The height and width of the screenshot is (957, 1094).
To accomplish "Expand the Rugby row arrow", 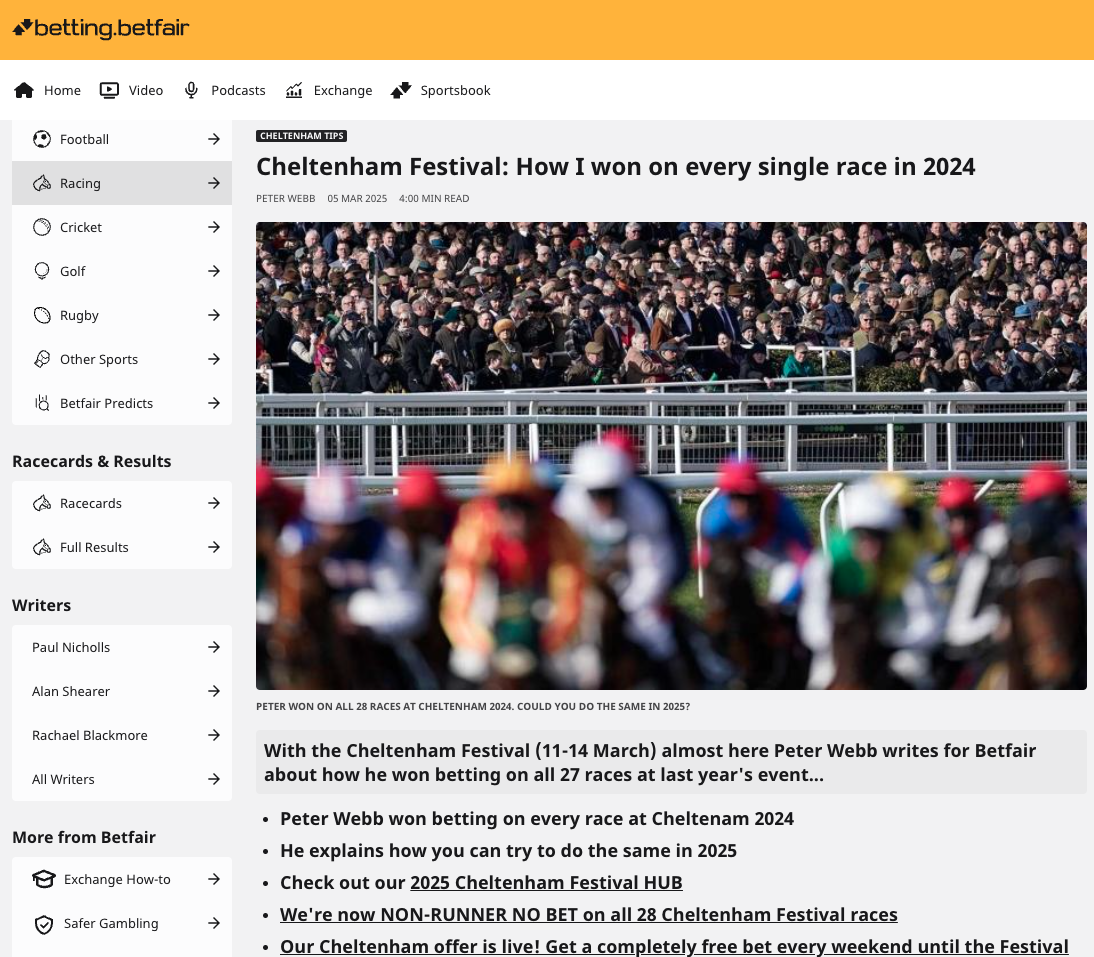I will [214, 315].
